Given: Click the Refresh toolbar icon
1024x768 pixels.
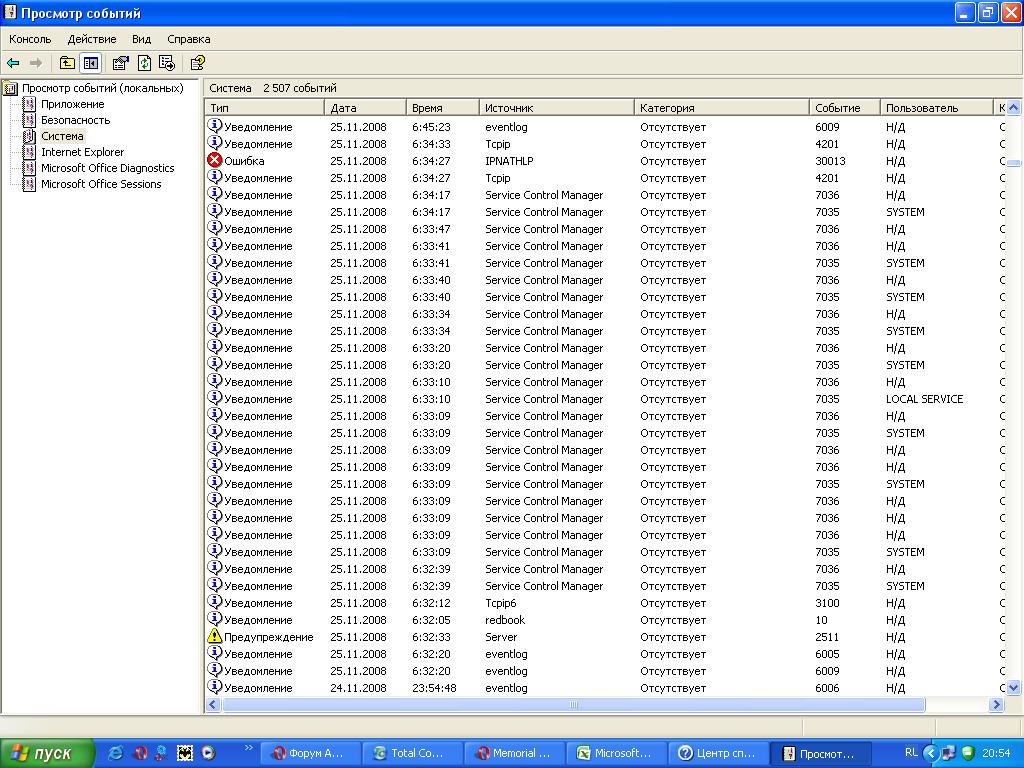Looking at the screenshot, I should pos(144,63).
